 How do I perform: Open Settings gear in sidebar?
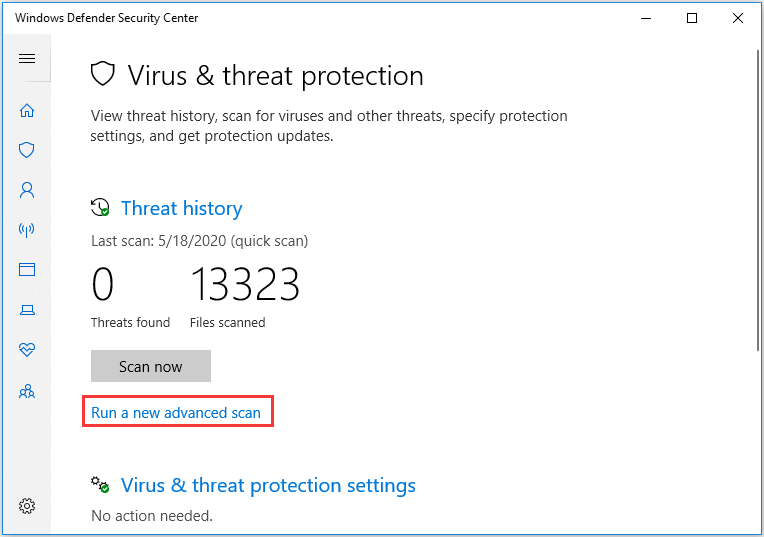[27, 506]
